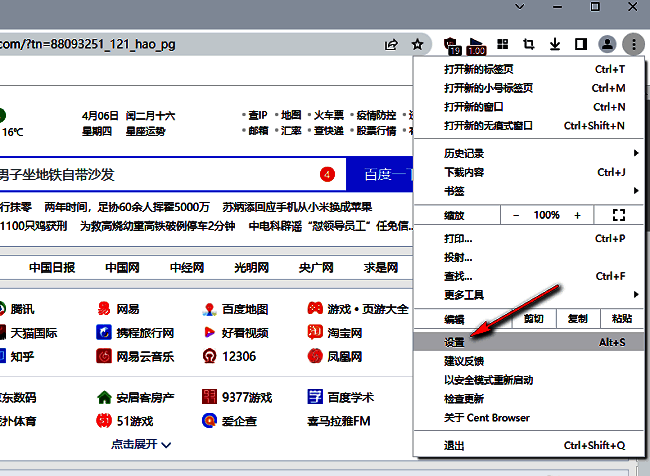Click the QR code grid toolbar icon
This screenshot has height=476, width=650.
(x=503, y=44)
